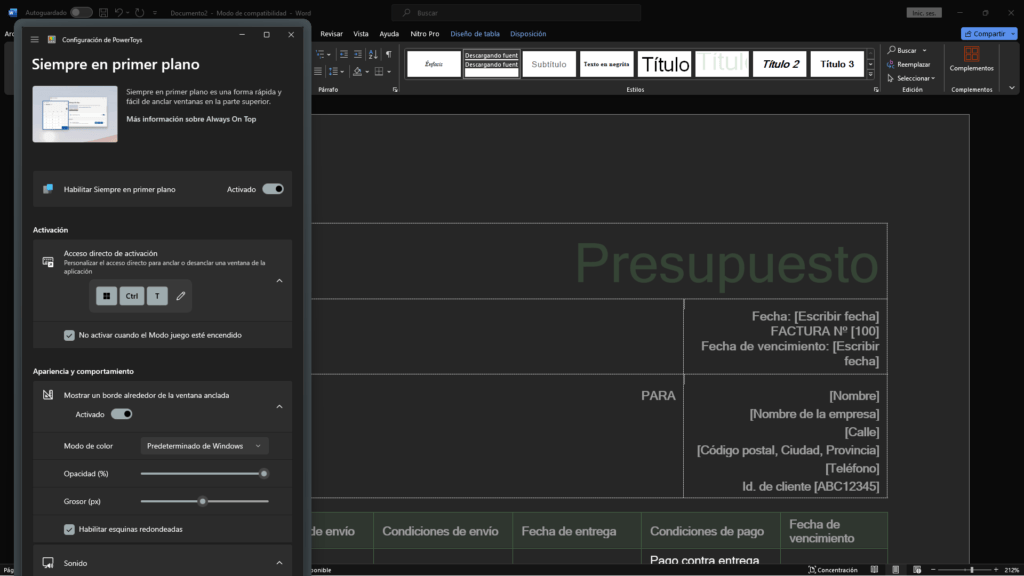Click the PowerToys app logo icon
The height and width of the screenshot is (576, 1024).
(x=52, y=39)
